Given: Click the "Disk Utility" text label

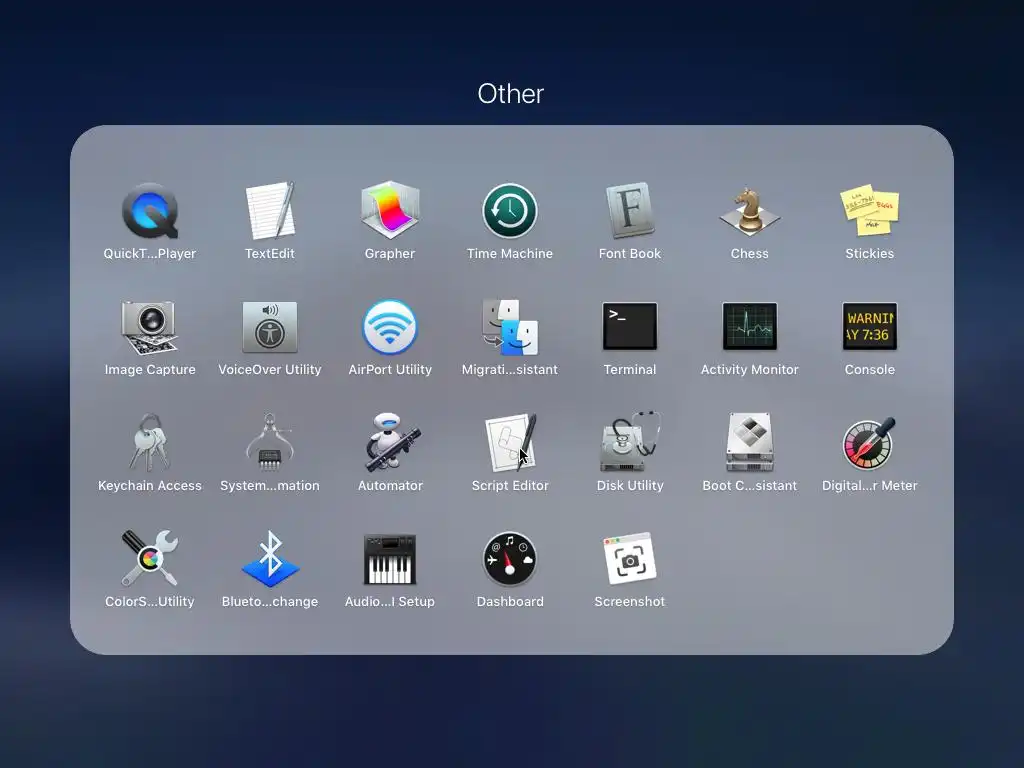Looking at the screenshot, I should click(x=630, y=486).
